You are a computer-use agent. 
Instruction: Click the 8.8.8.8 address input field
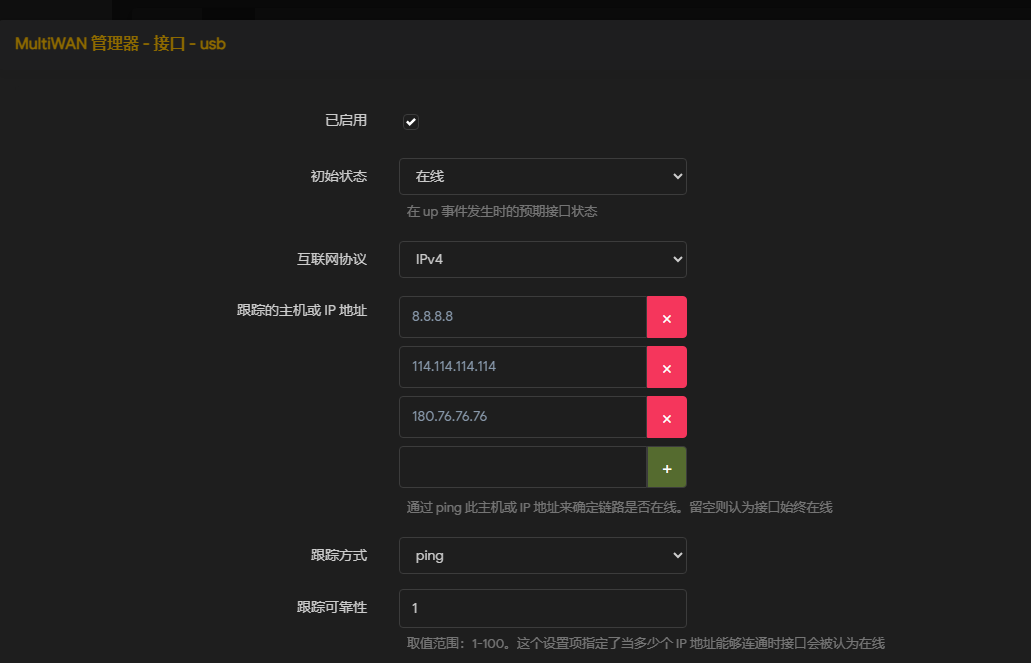[x=522, y=317]
